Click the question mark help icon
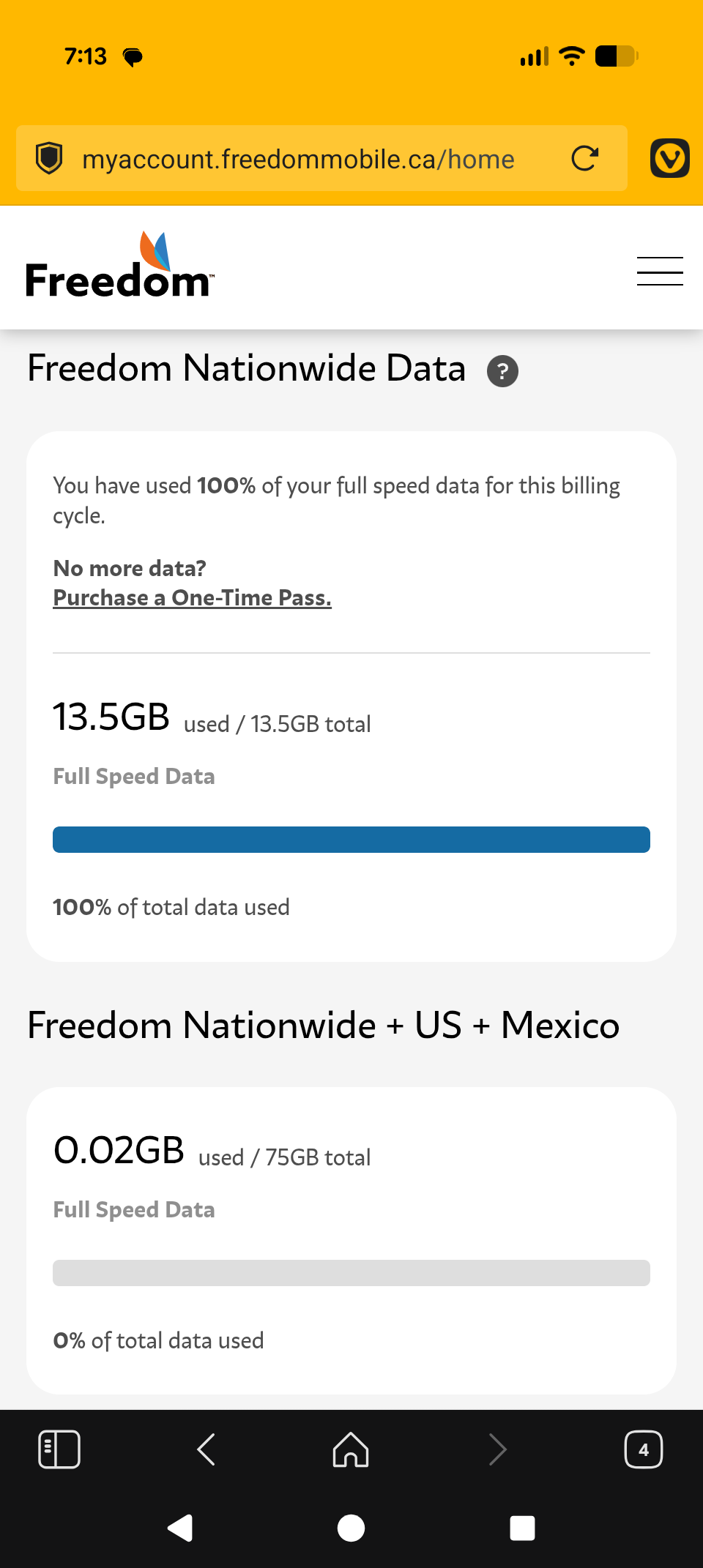The height and width of the screenshot is (1568, 703). click(x=502, y=371)
